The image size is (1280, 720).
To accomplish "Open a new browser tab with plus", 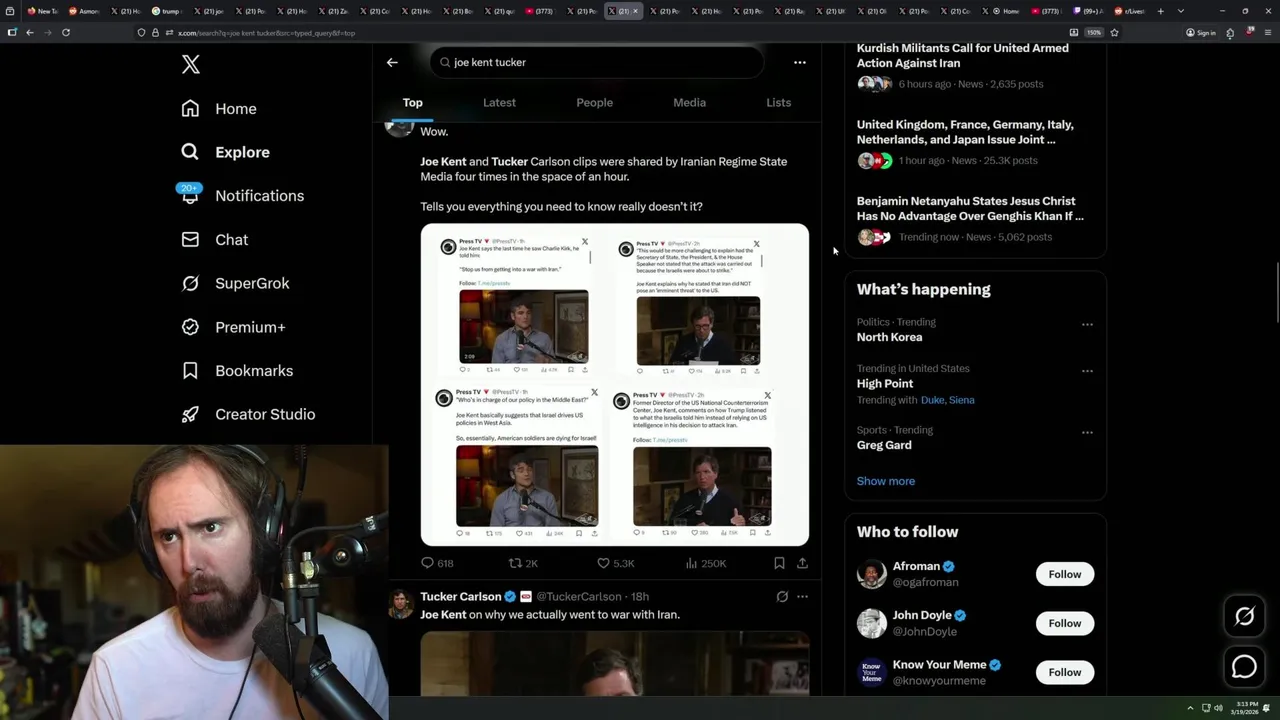I will (1160, 11).
